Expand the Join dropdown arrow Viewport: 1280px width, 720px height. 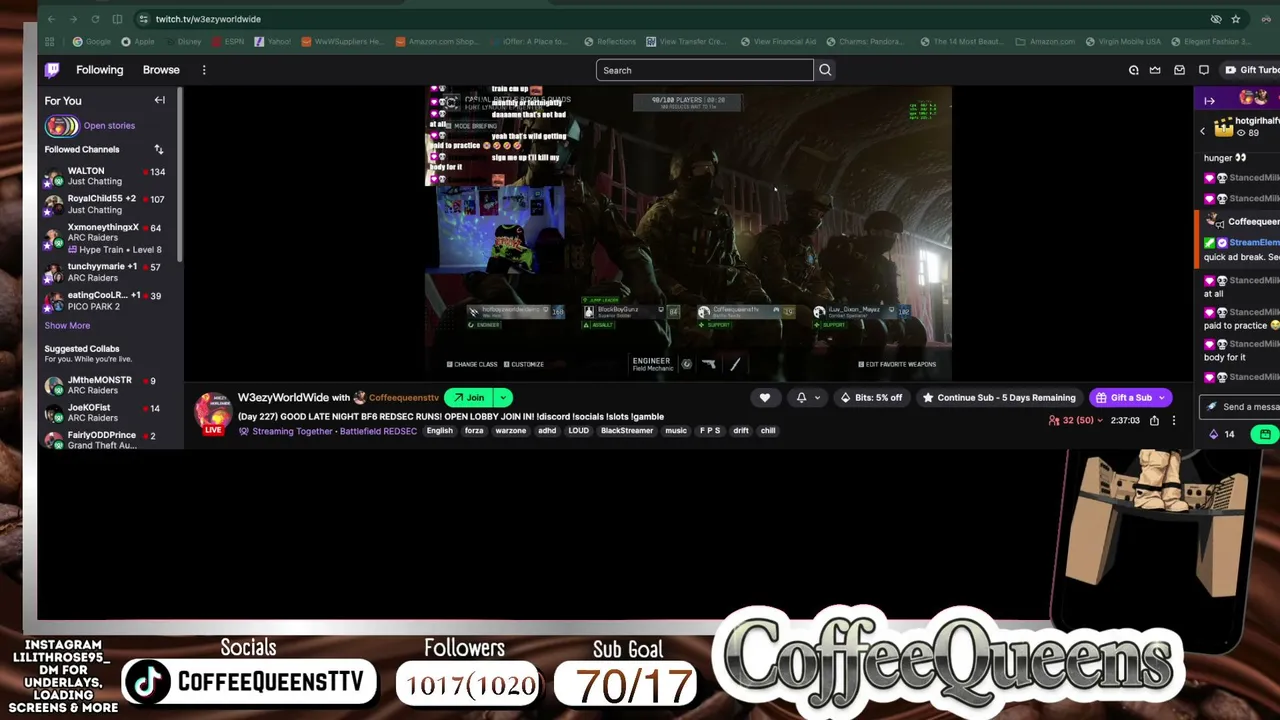pyautogui.click(x=503, y=397)
